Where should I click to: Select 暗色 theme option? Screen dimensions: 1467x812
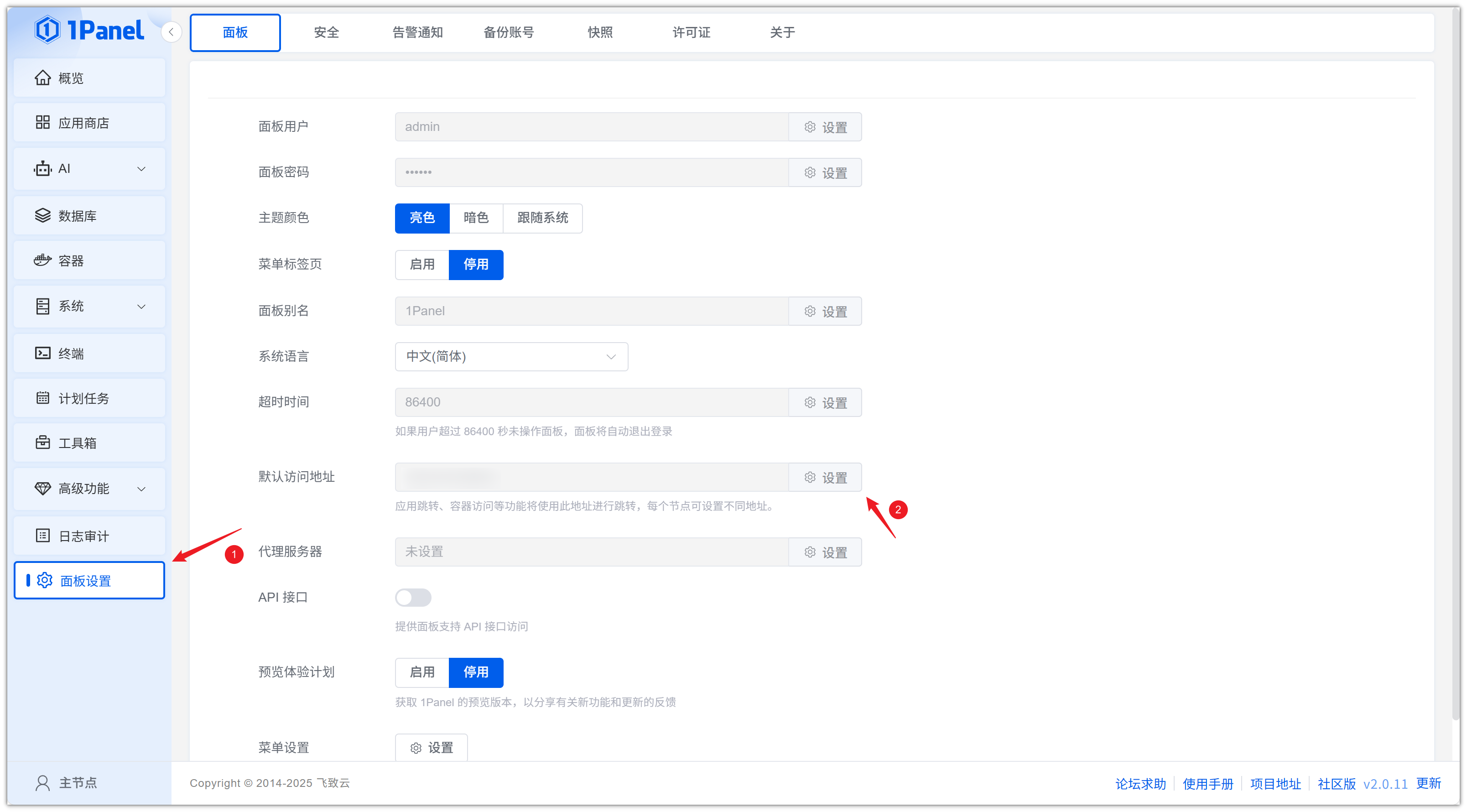pos(475,218)
